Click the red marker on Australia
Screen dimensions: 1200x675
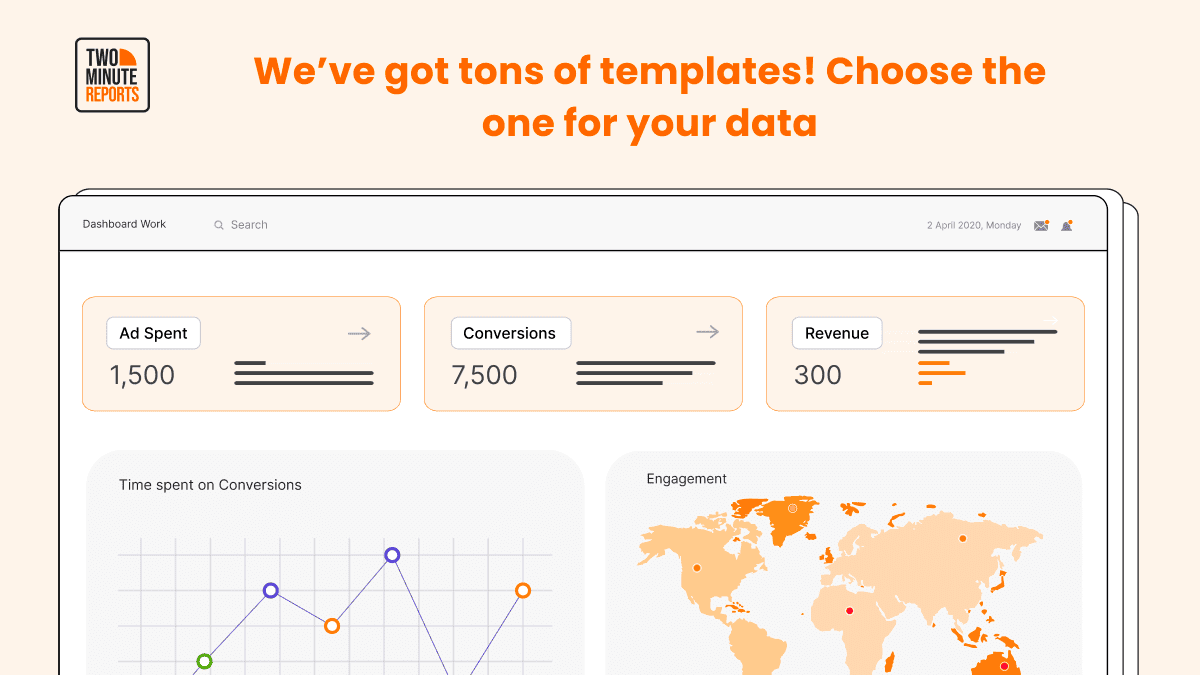point(1004,666)
